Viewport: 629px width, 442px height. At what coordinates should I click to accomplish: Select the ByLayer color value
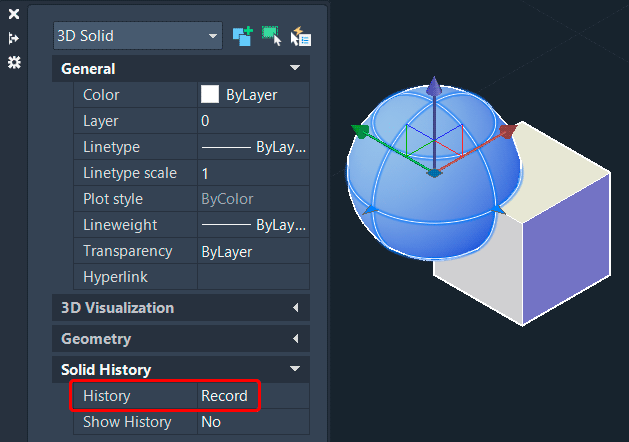point(252,95)
